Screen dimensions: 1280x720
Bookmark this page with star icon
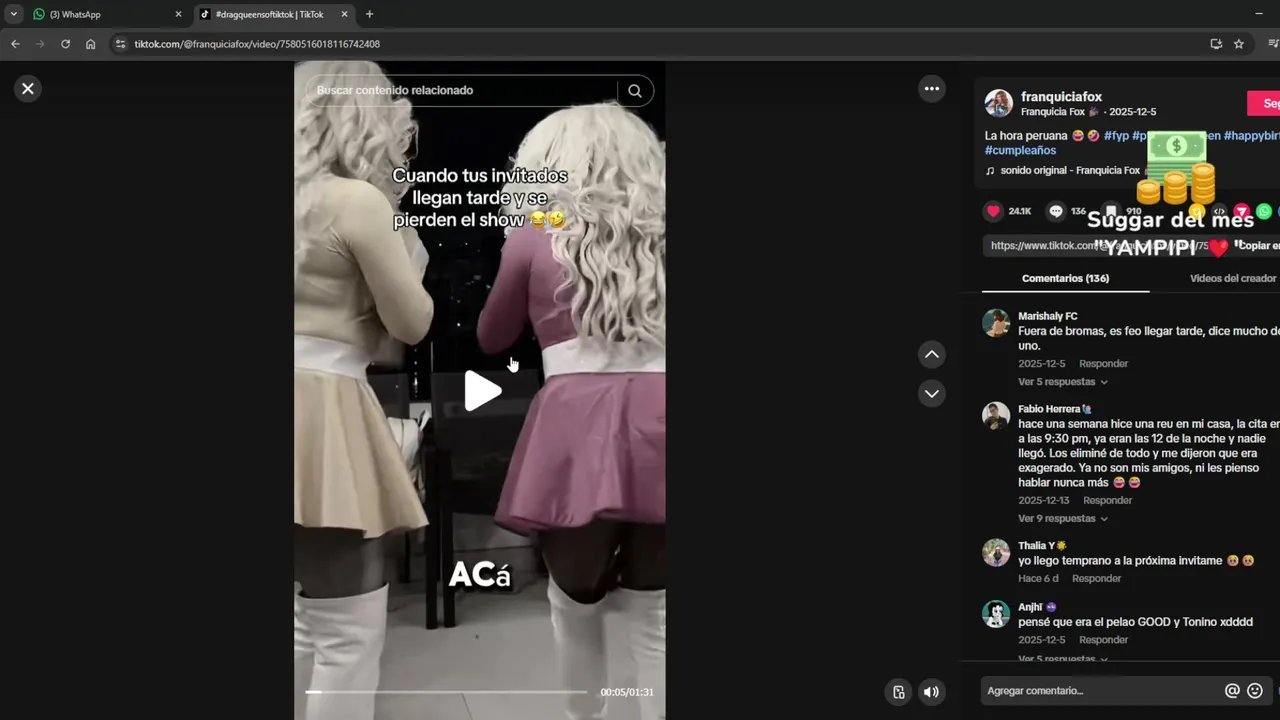1239,44
